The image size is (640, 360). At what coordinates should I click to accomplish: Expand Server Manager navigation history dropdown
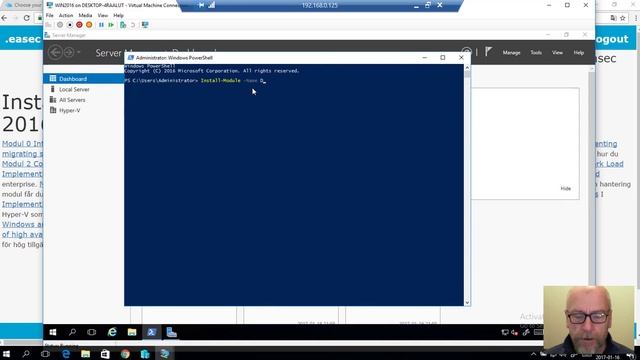[x=79, y=52]
